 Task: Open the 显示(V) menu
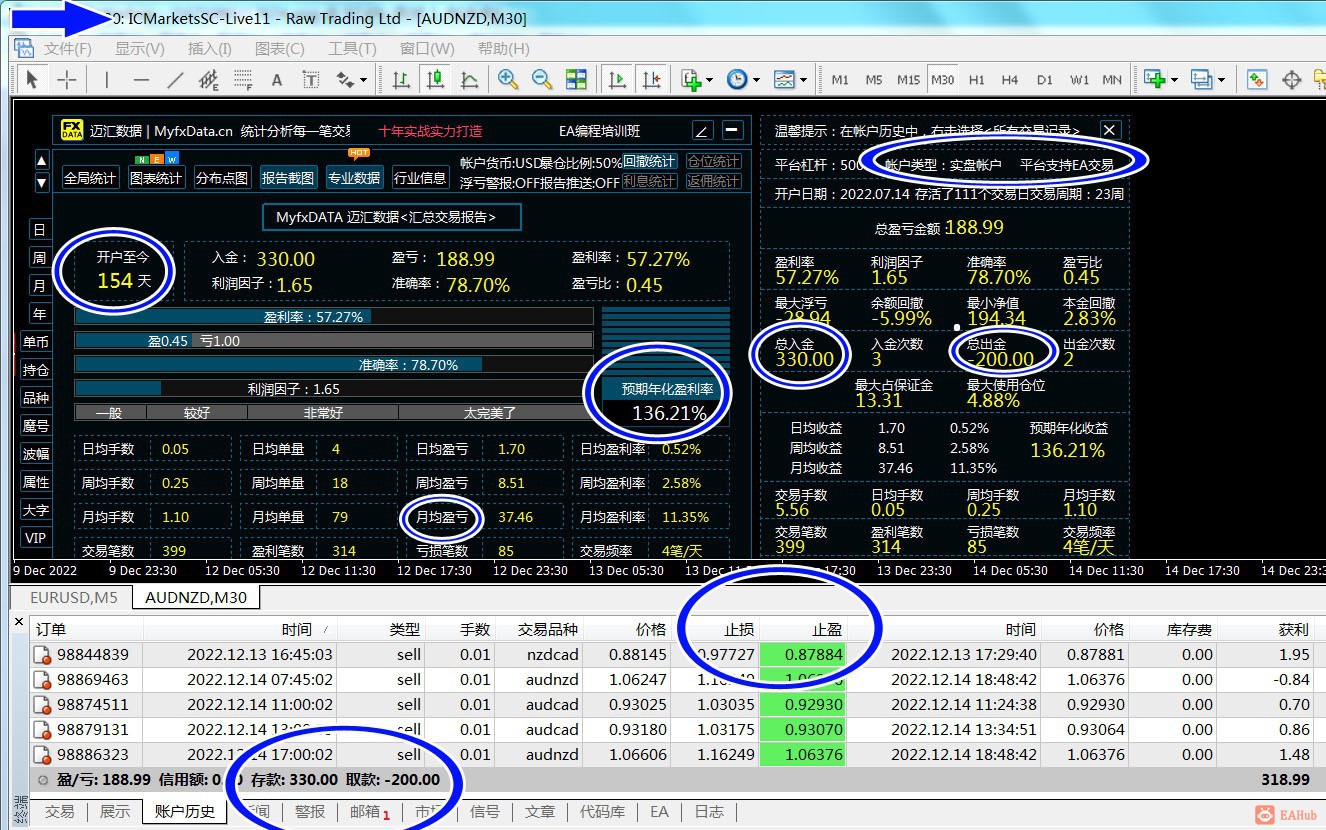[140, 49]
